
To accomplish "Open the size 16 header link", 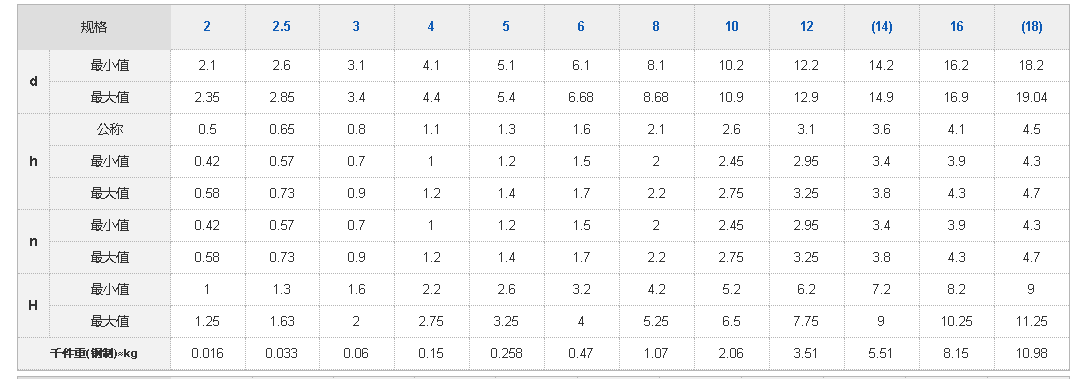I will pyautogui.click(x=957, y=27).
